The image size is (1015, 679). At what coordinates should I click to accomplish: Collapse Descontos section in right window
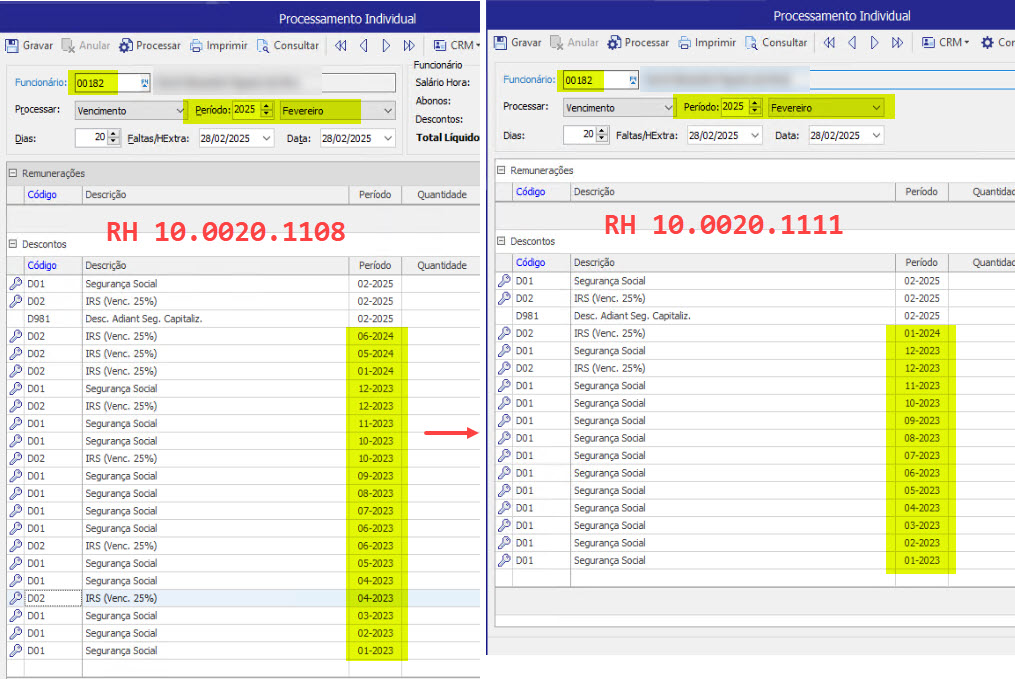click(501, 241)
